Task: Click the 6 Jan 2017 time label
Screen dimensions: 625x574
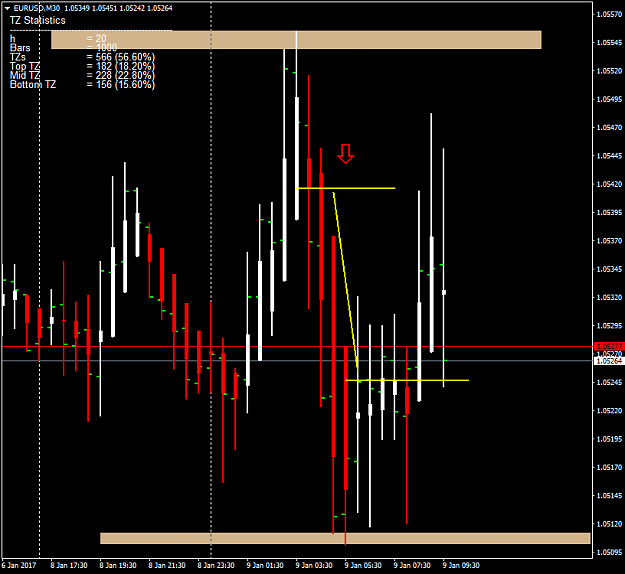Action: click(19, 565)
